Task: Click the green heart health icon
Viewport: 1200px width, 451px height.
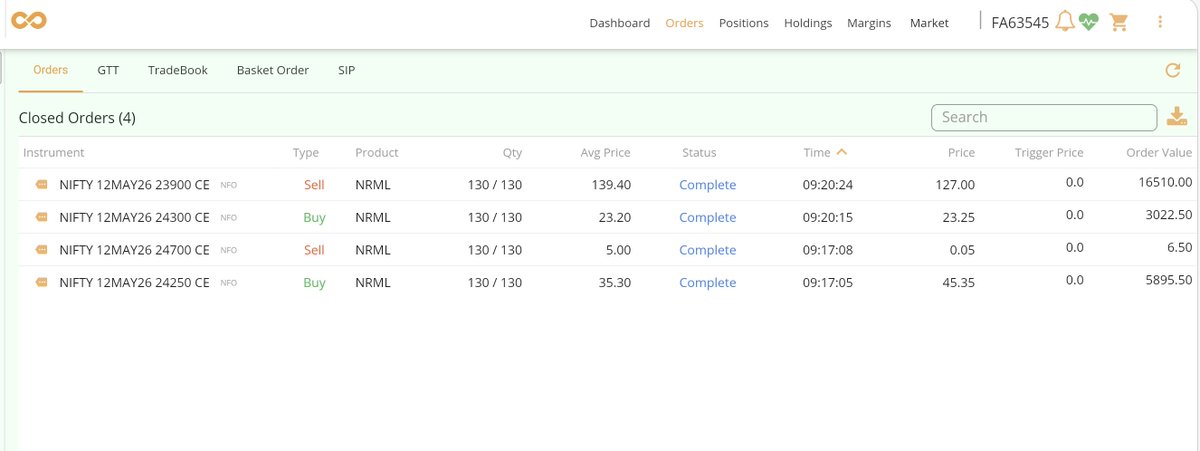Action: click(1089, 21)
